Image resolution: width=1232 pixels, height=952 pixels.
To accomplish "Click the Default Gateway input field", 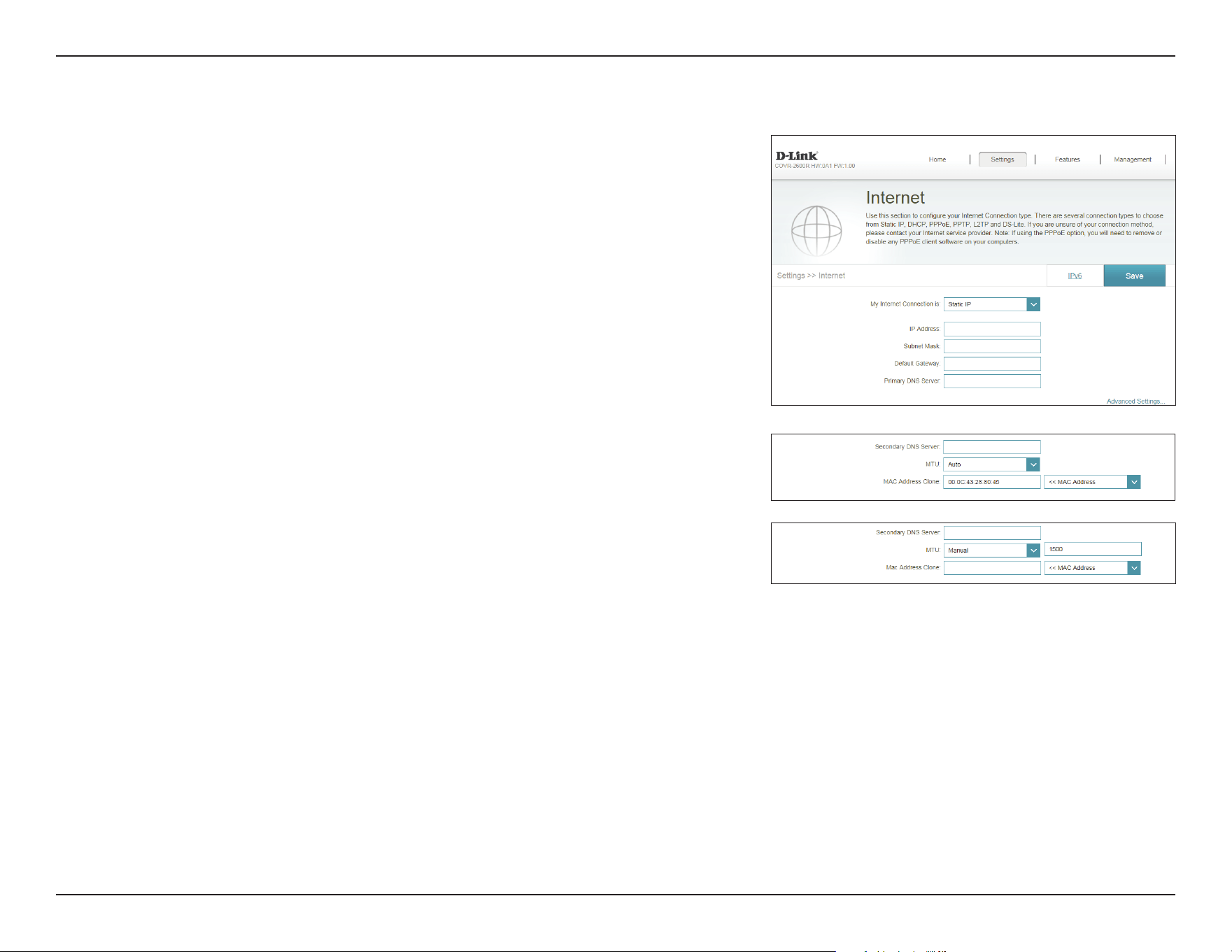I will (992, 364).
